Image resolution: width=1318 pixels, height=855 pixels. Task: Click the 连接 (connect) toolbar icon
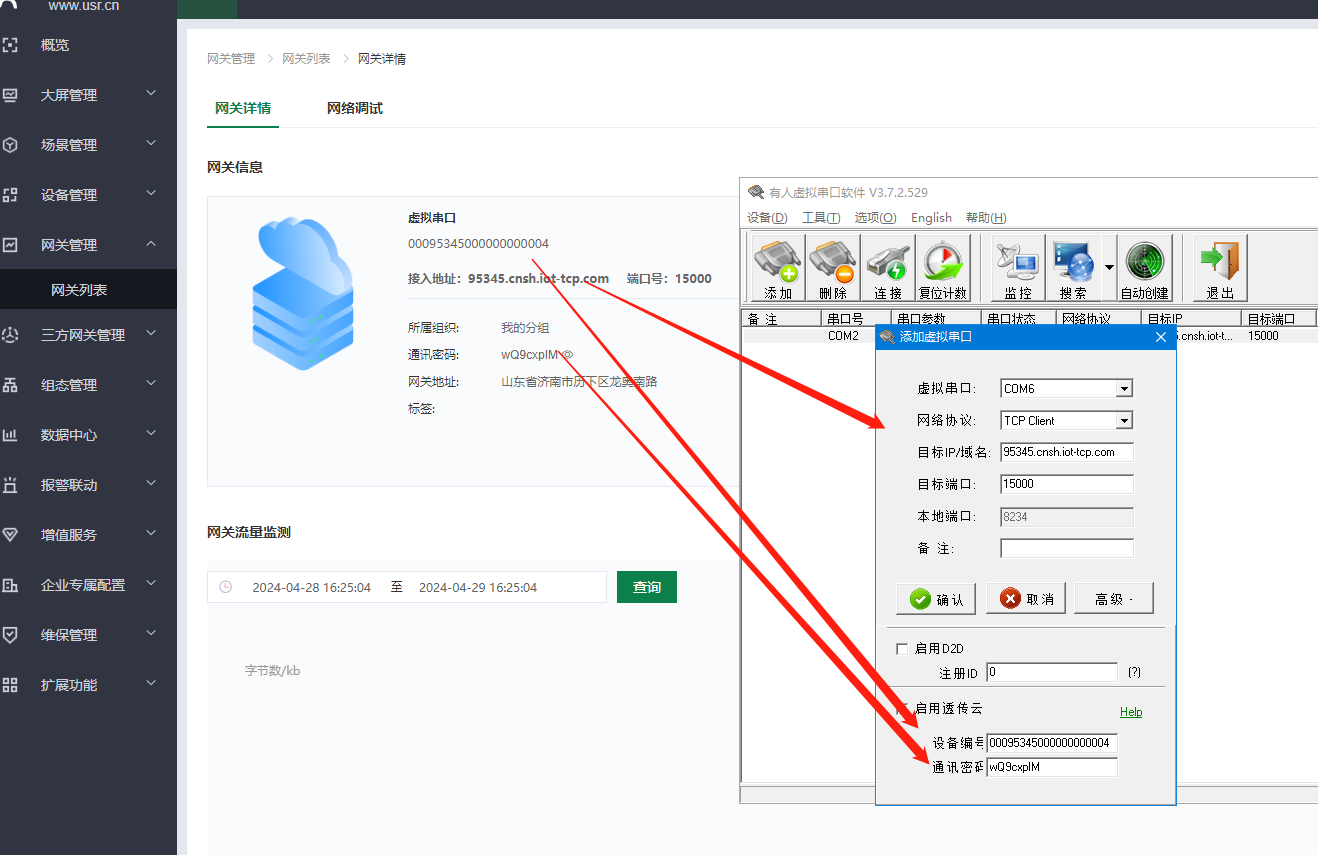tap(888, 267)
